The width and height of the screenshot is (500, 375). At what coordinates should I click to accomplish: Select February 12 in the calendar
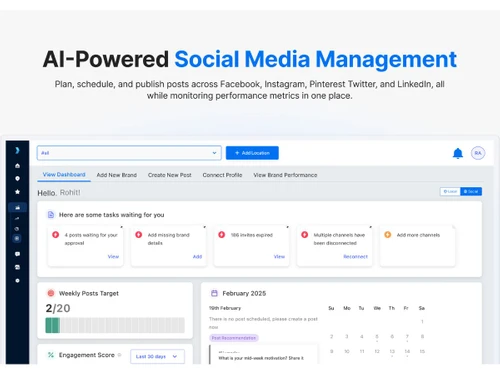(377, 351)
